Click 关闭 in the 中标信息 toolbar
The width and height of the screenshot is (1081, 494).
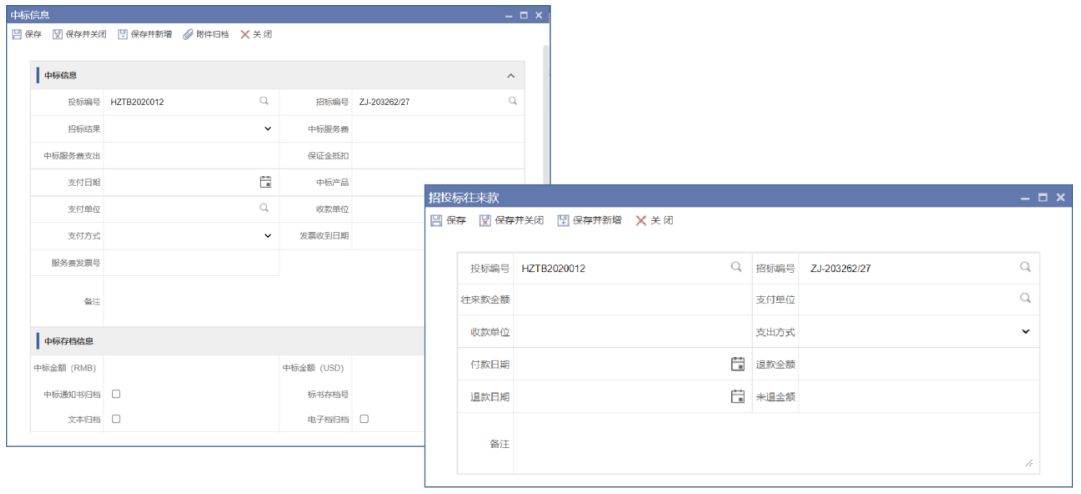[255, 34]
